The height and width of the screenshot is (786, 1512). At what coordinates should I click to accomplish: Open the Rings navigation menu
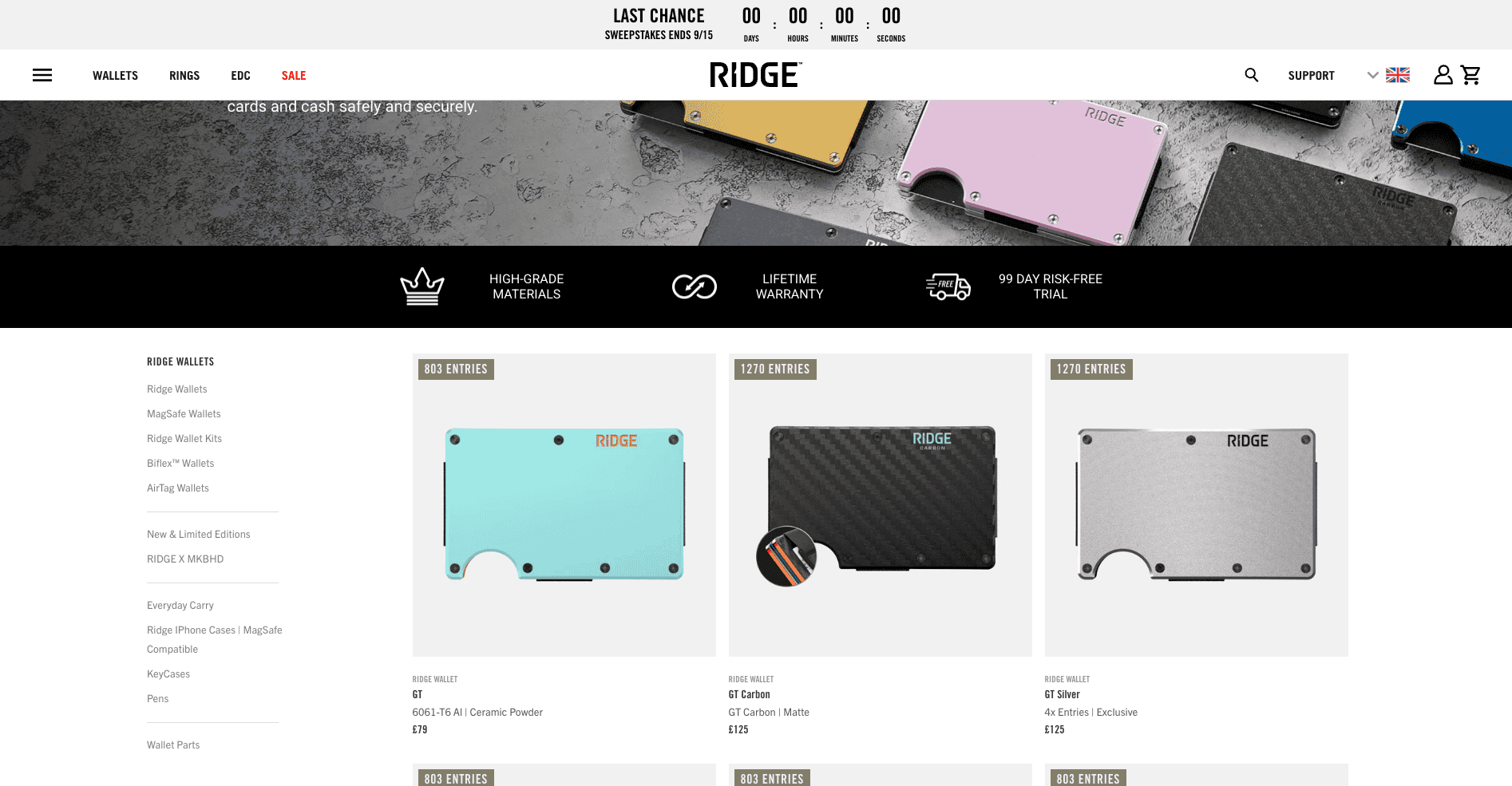pos(184,75)
